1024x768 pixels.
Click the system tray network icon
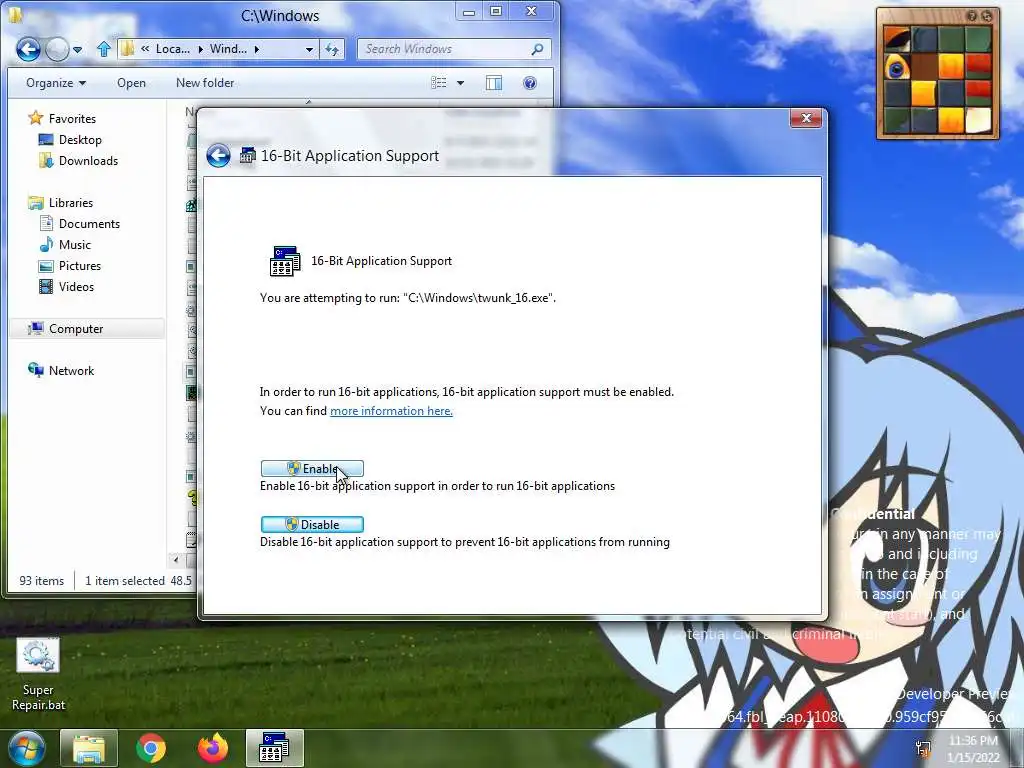[923, 748]
